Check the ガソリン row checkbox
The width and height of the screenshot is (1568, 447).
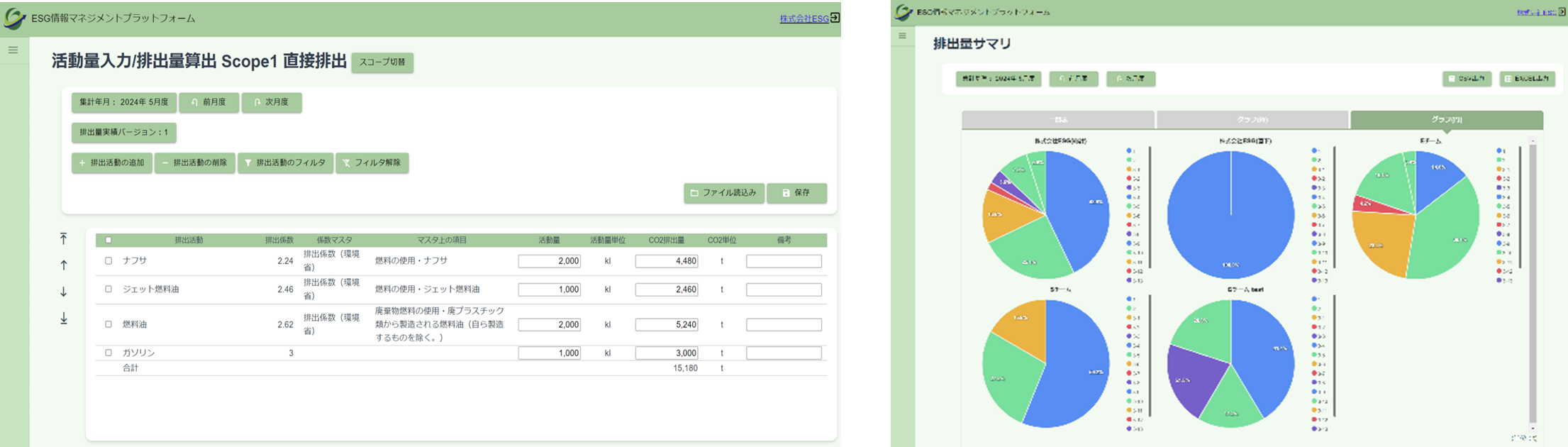coord(109,352)
